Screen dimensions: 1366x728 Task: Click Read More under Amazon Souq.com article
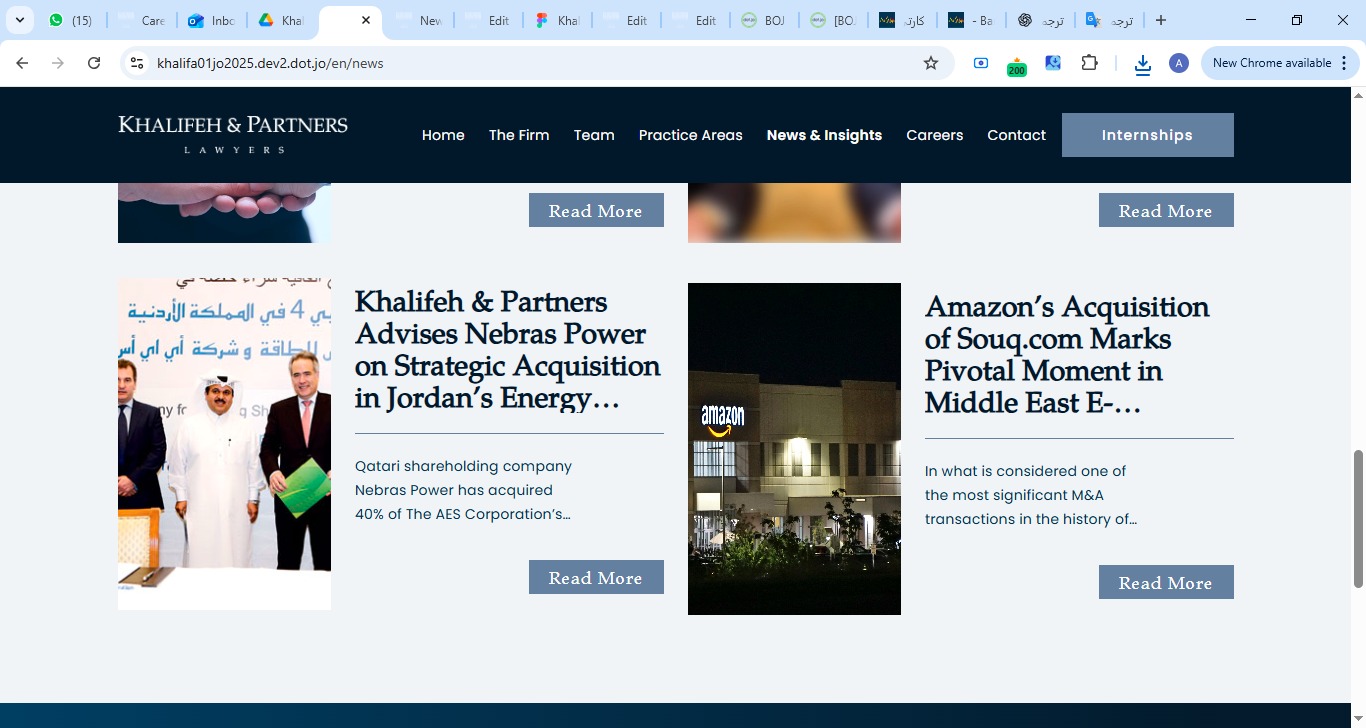coord(1166,582)
